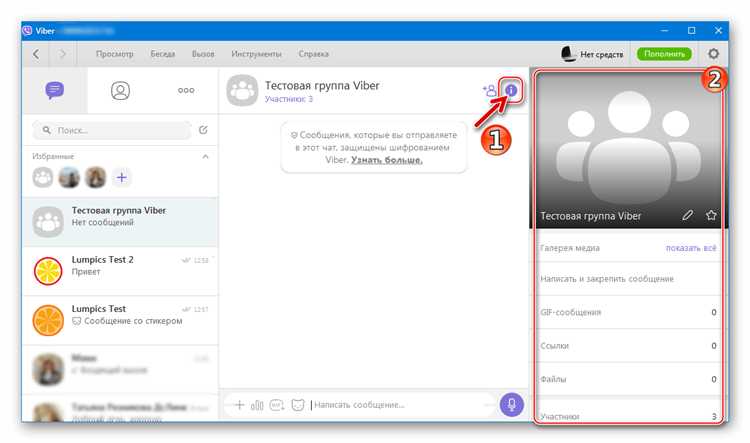The width and height of the screenshot is (750, 443).
Task: Open the Беседа menu
Action: [163, 54]
